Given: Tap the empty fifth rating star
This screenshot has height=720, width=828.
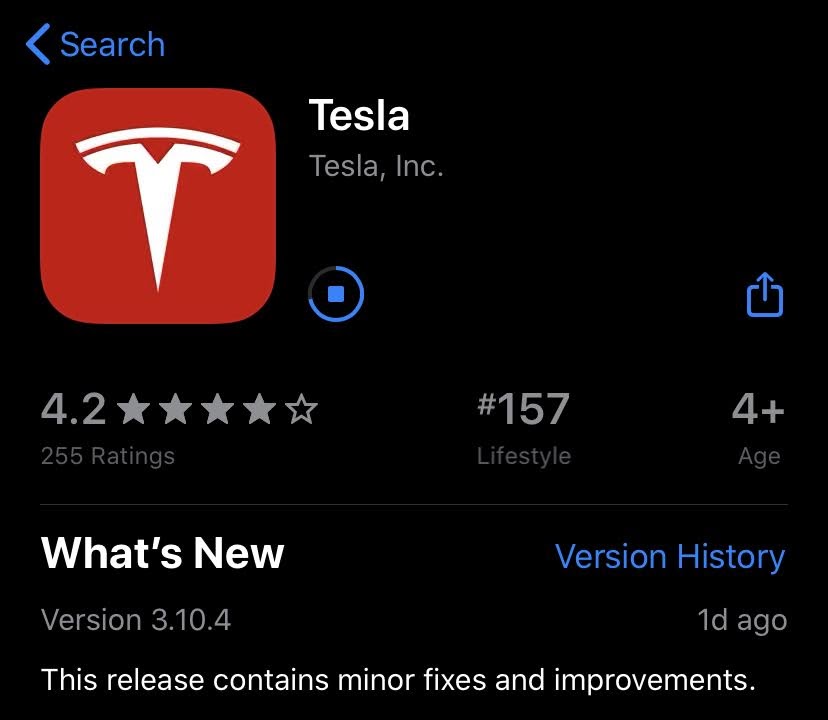Looking at the screenshot, I should (x=302, y=410).
